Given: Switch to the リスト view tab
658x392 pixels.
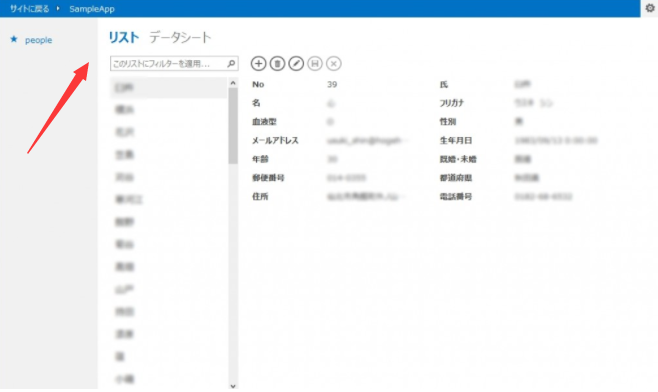Looking at the screenshot, I should pos(123,37).
